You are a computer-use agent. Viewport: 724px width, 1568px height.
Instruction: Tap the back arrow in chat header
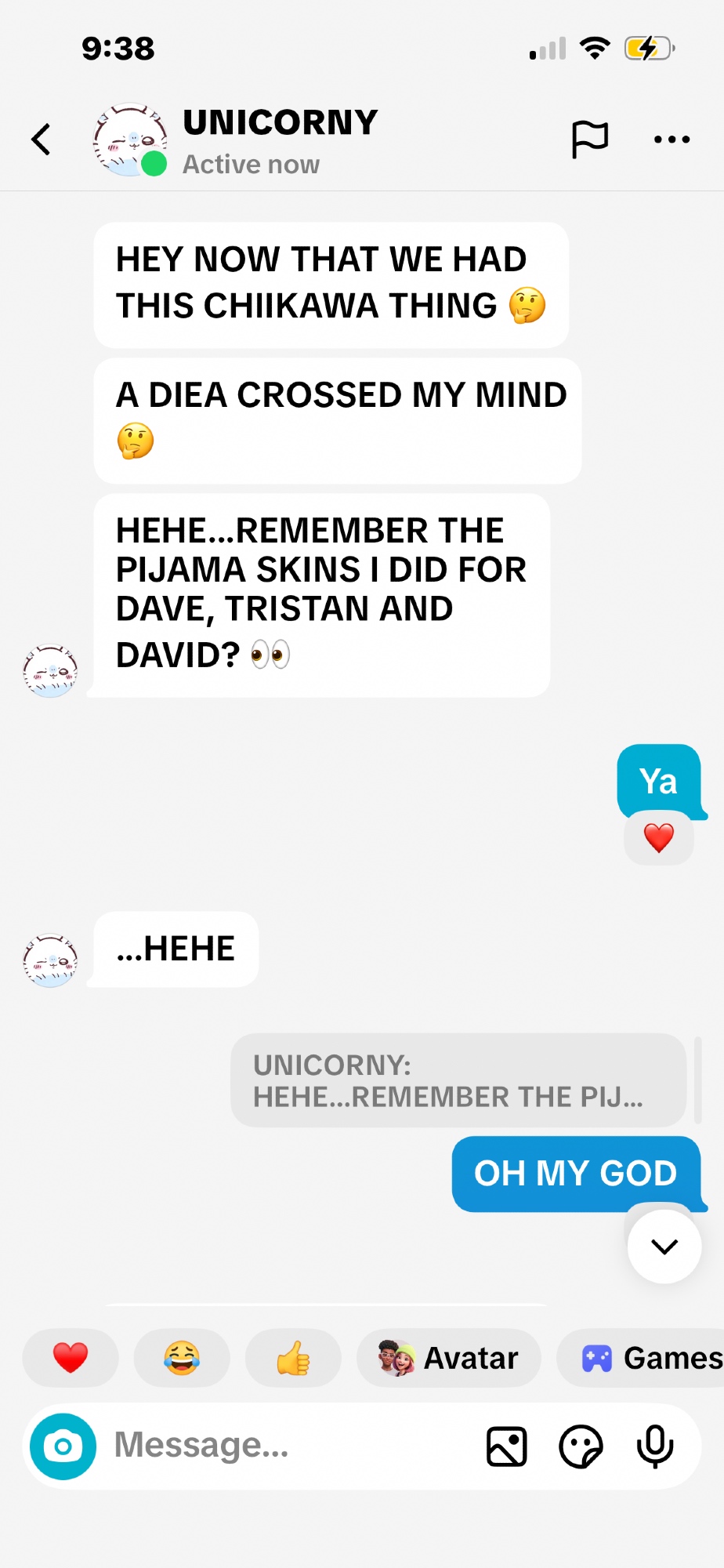(42, 140)
